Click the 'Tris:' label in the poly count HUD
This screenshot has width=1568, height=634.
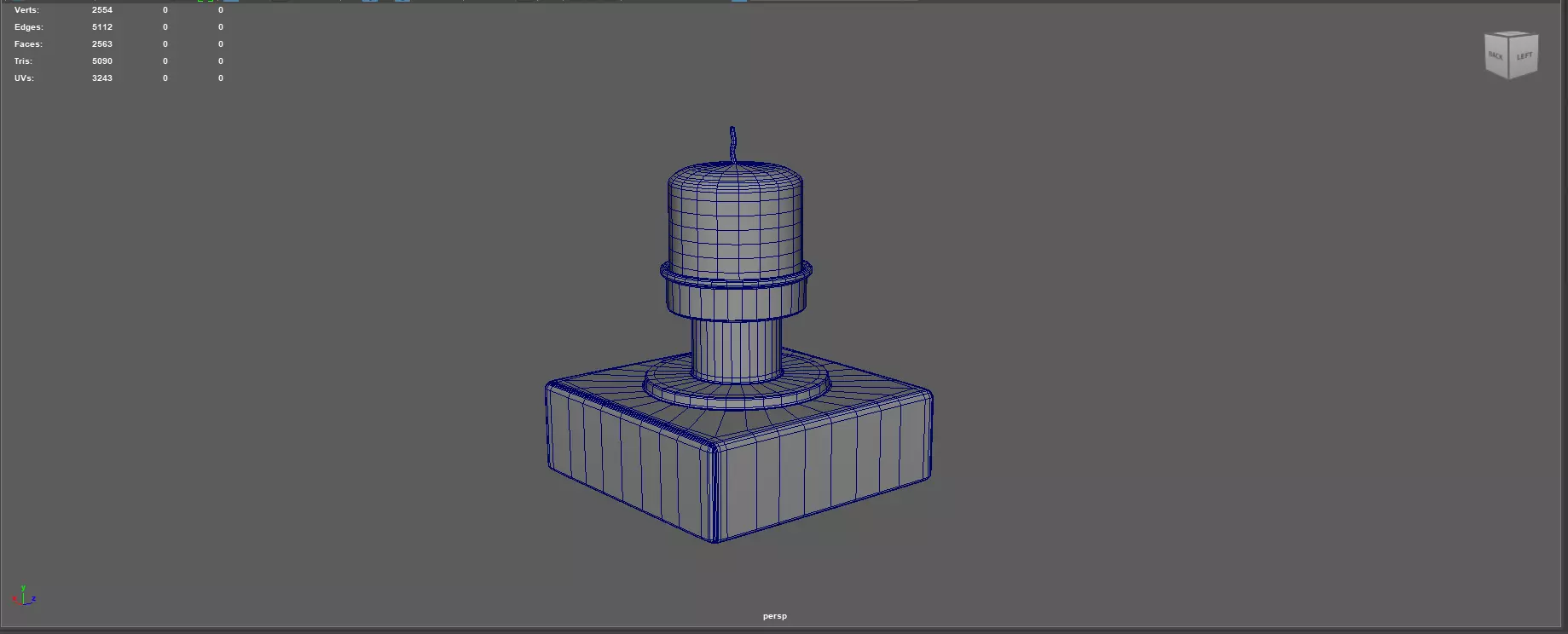23,61
